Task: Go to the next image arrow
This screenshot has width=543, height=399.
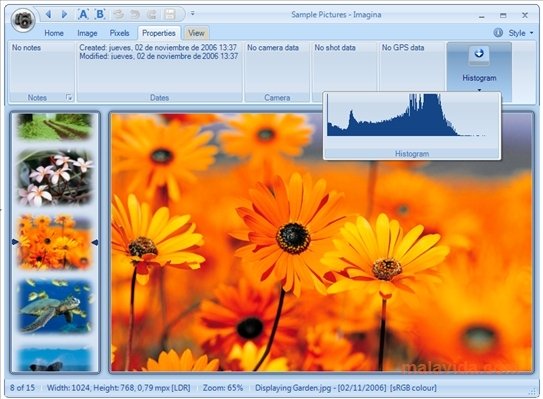Action: tap(64, 14)
